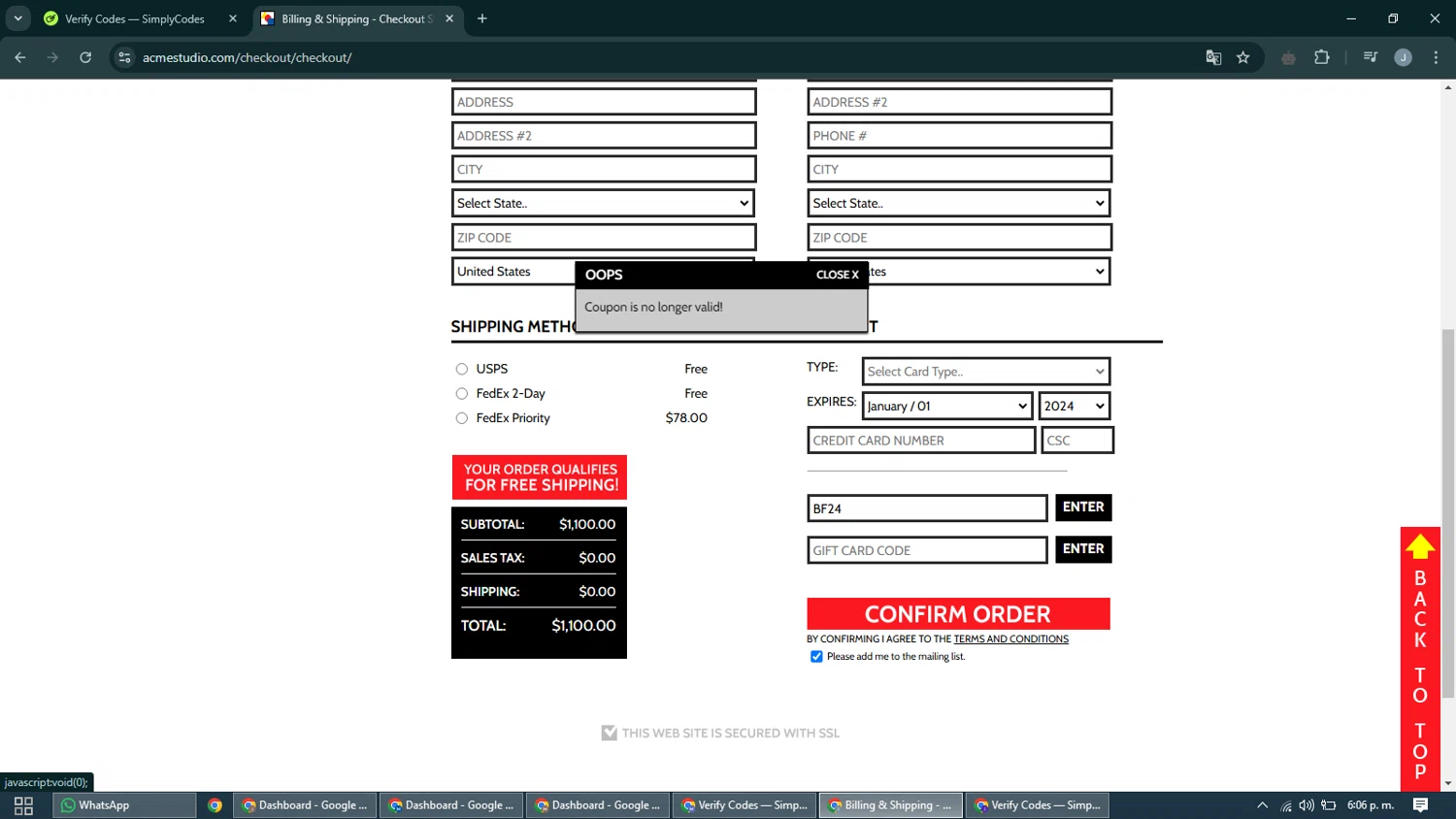
Task: Open Select Card Type dropdown
Action: 986,372
